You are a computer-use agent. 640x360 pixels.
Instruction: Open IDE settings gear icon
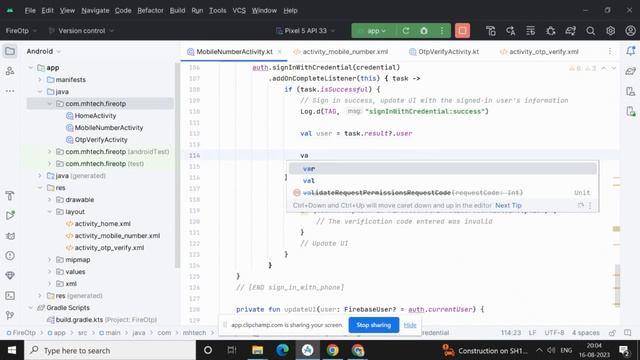pyautogui.click(x=610, y=31)
